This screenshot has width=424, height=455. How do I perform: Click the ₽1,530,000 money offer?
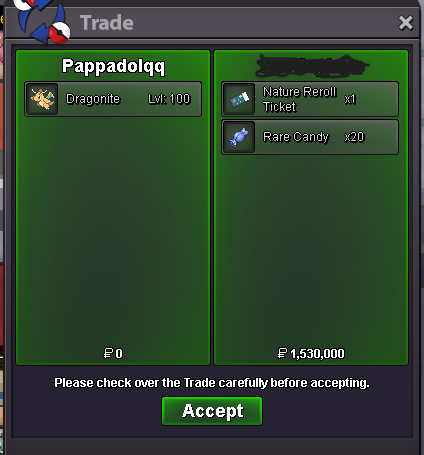311,353
